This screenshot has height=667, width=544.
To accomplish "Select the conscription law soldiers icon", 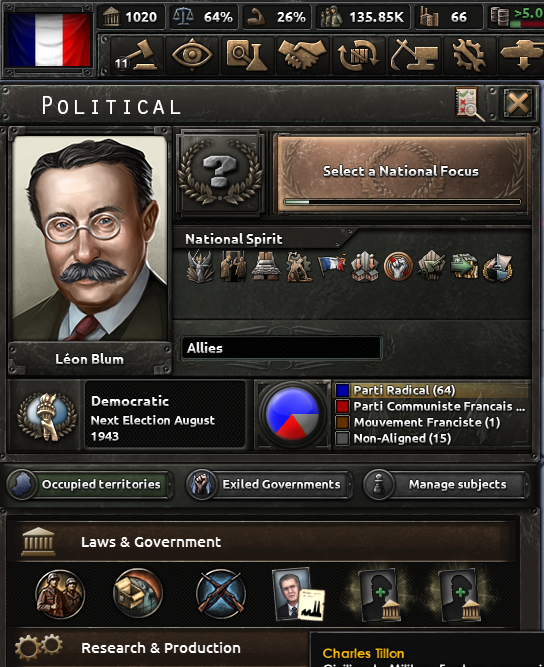I will (60, 594).
